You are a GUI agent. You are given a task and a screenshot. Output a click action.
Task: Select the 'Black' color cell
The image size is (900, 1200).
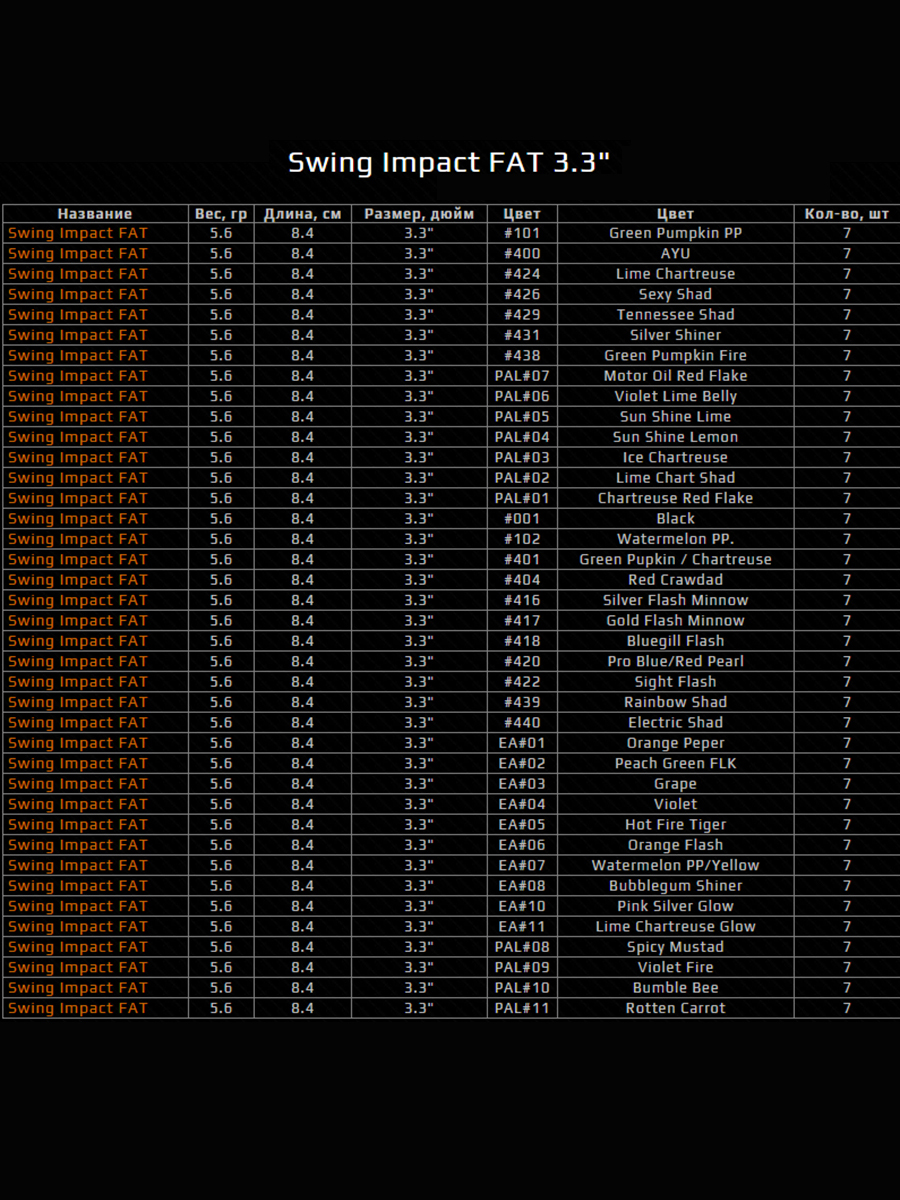tap(676, 519)
